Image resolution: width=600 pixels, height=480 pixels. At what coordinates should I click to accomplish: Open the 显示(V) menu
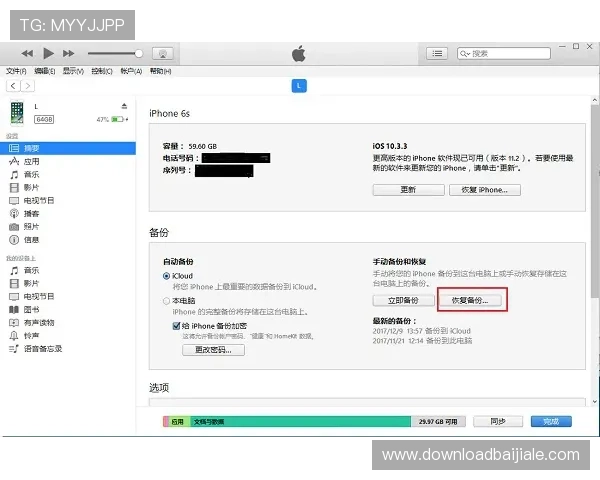coord(73,71)
